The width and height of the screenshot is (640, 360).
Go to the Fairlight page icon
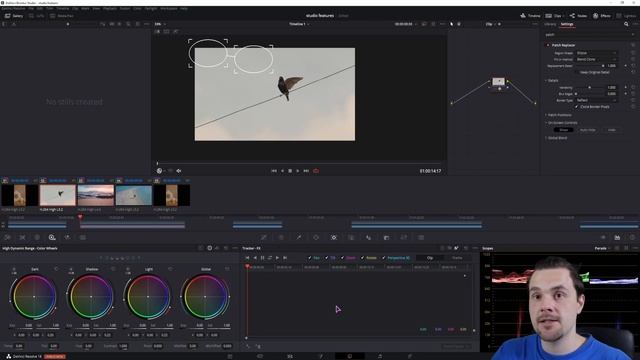pos(380,356)
